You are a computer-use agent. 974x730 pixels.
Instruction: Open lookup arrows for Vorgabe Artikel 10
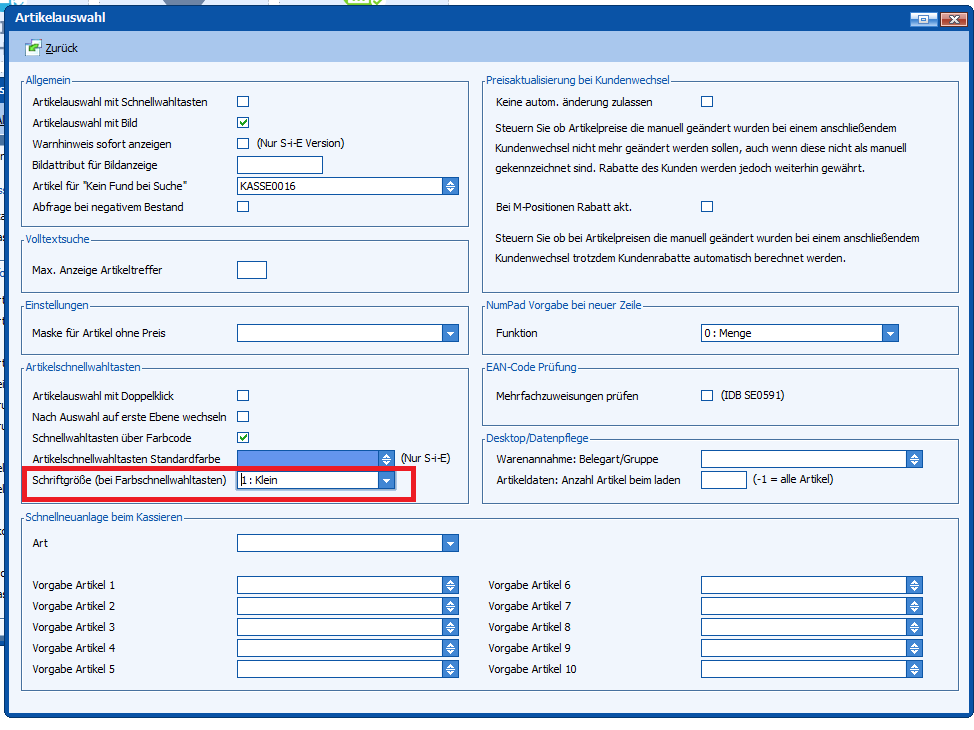[x=914, y=670]
